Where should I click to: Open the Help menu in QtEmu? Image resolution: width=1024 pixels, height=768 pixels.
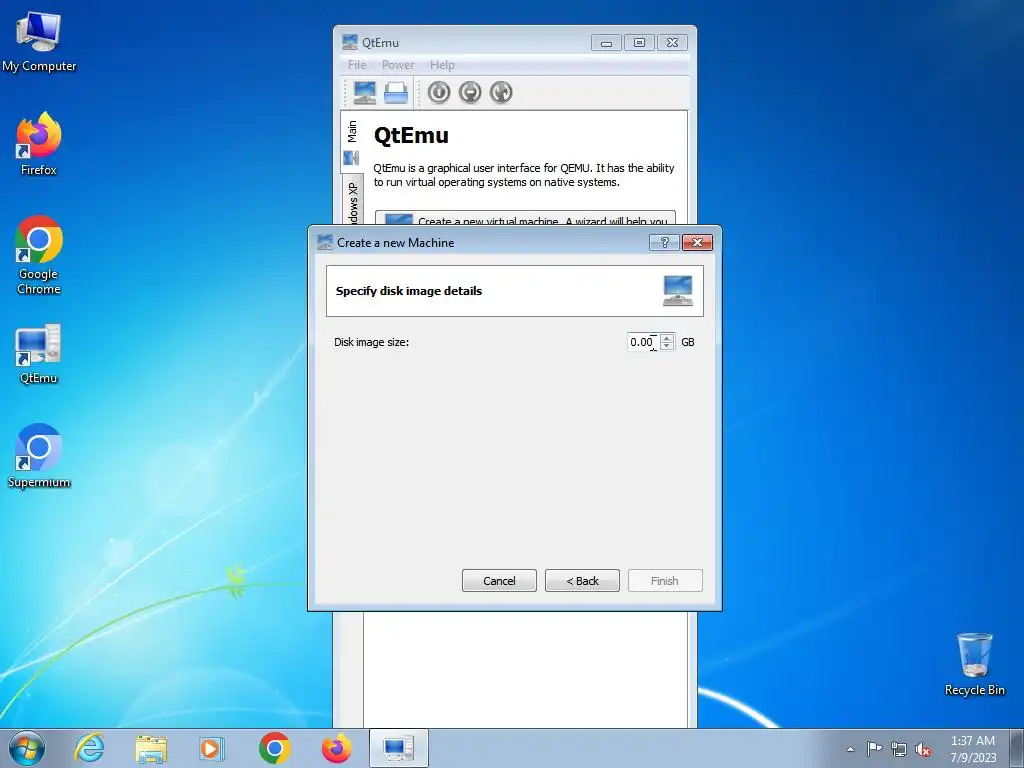442,65
